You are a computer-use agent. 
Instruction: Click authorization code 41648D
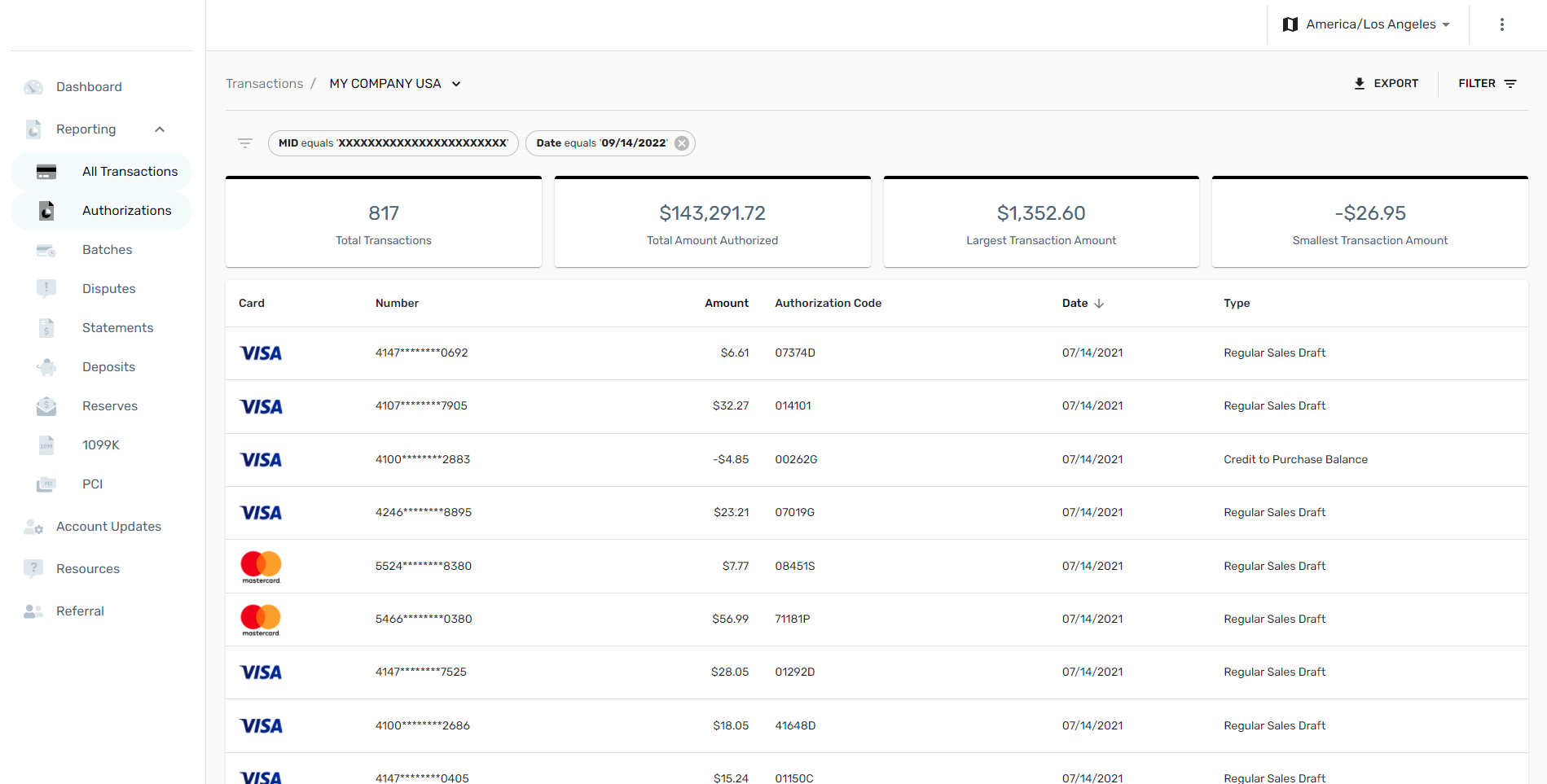(x=795, y=726)
